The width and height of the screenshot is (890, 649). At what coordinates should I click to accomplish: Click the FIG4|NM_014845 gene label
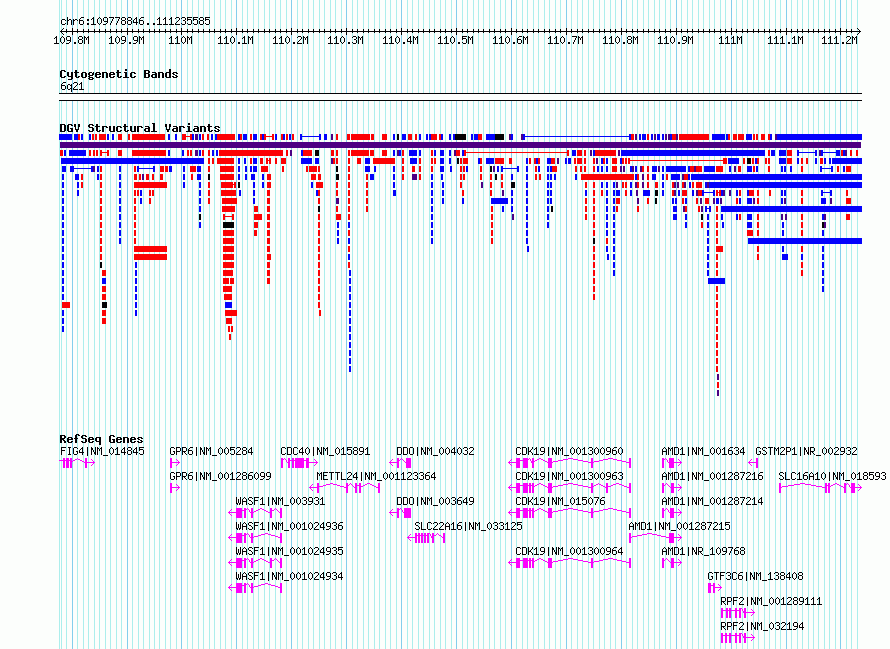(102, 451)
